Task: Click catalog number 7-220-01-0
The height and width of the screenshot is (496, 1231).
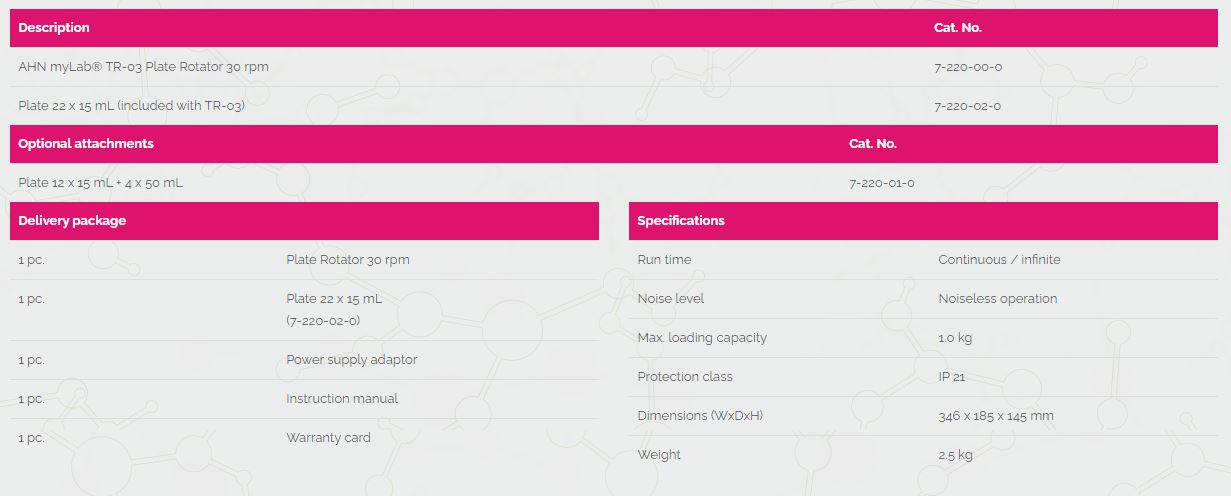Action: (881, 183)
